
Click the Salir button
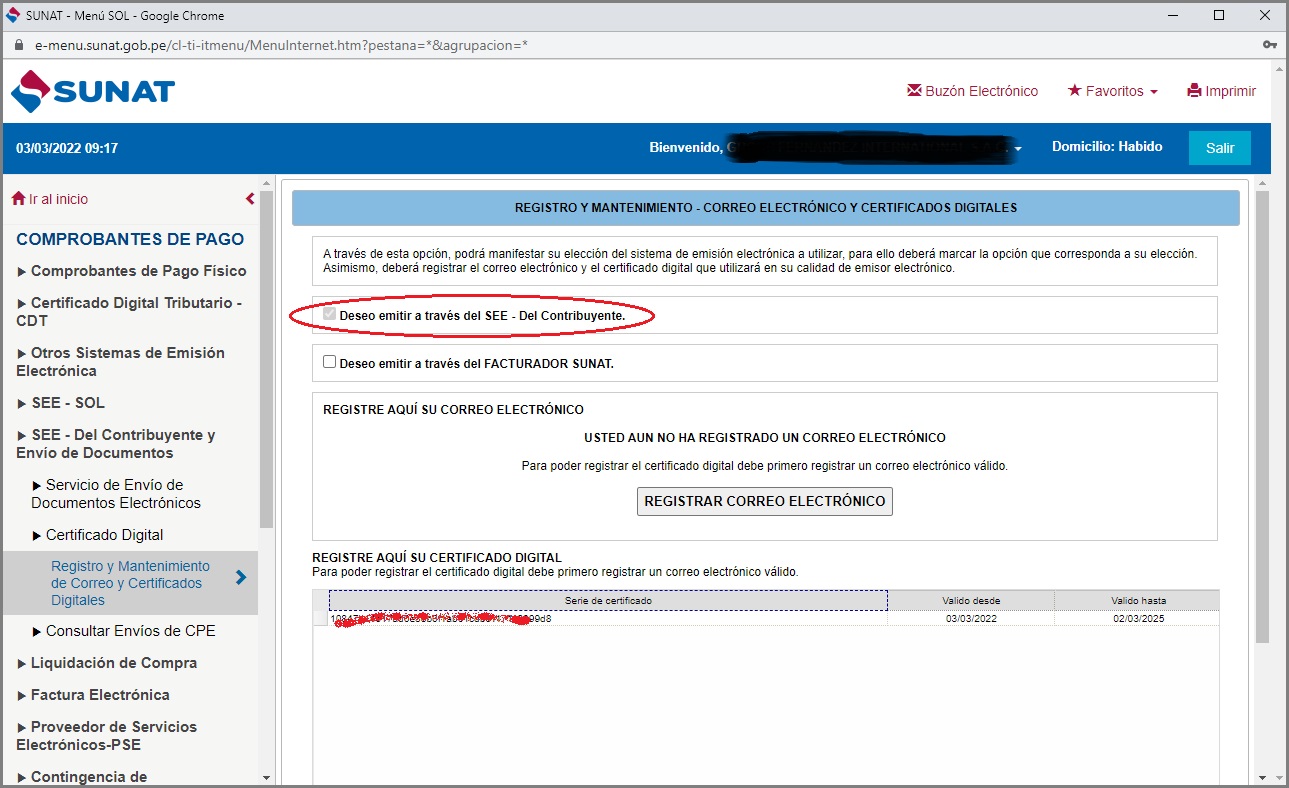pyautogui.click(x=1220, y=148)
